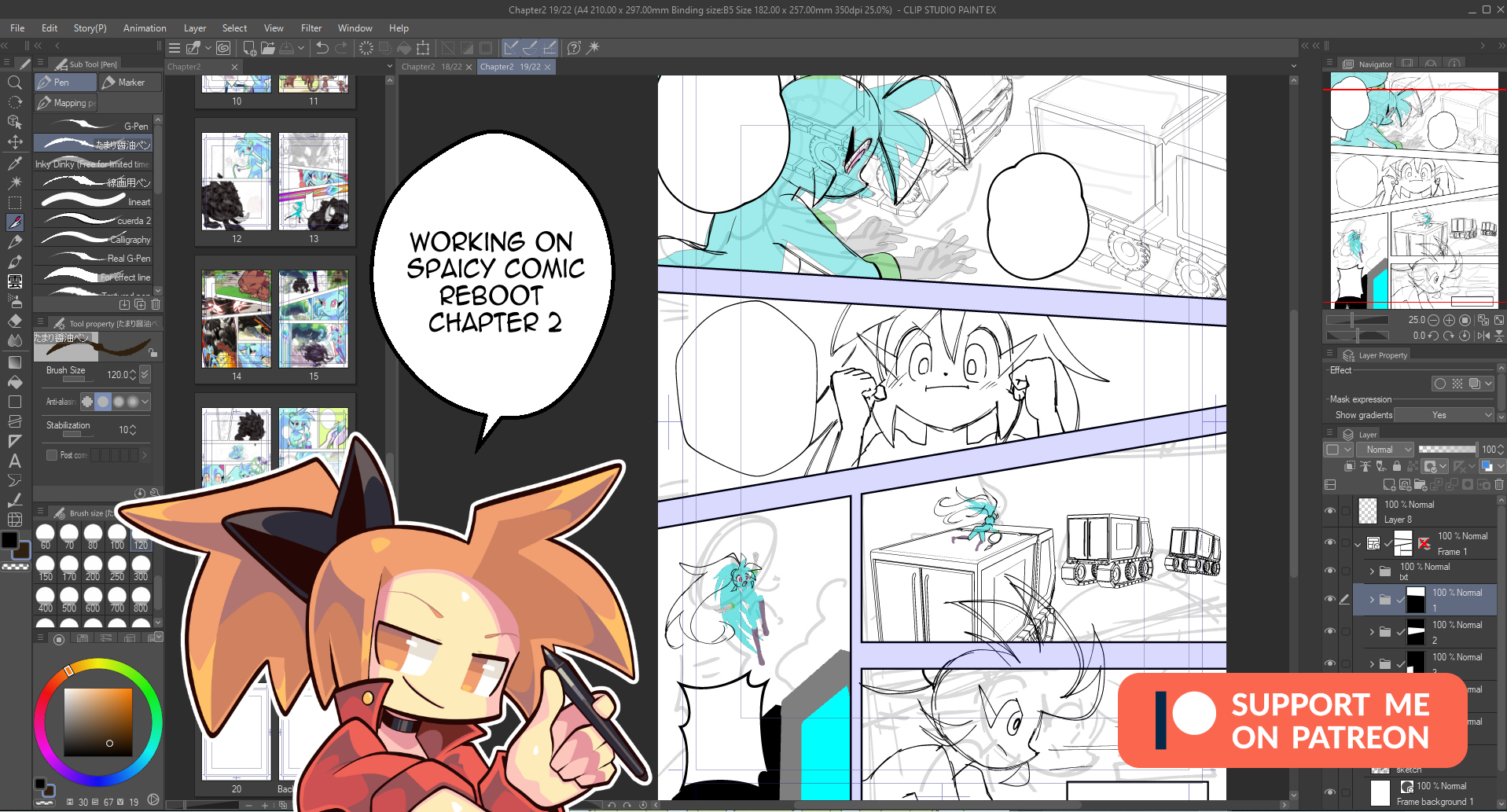This screenshot has height=812, width=1507.
Task: Select the Operation object tool
Action: click(x=14, y=122)
